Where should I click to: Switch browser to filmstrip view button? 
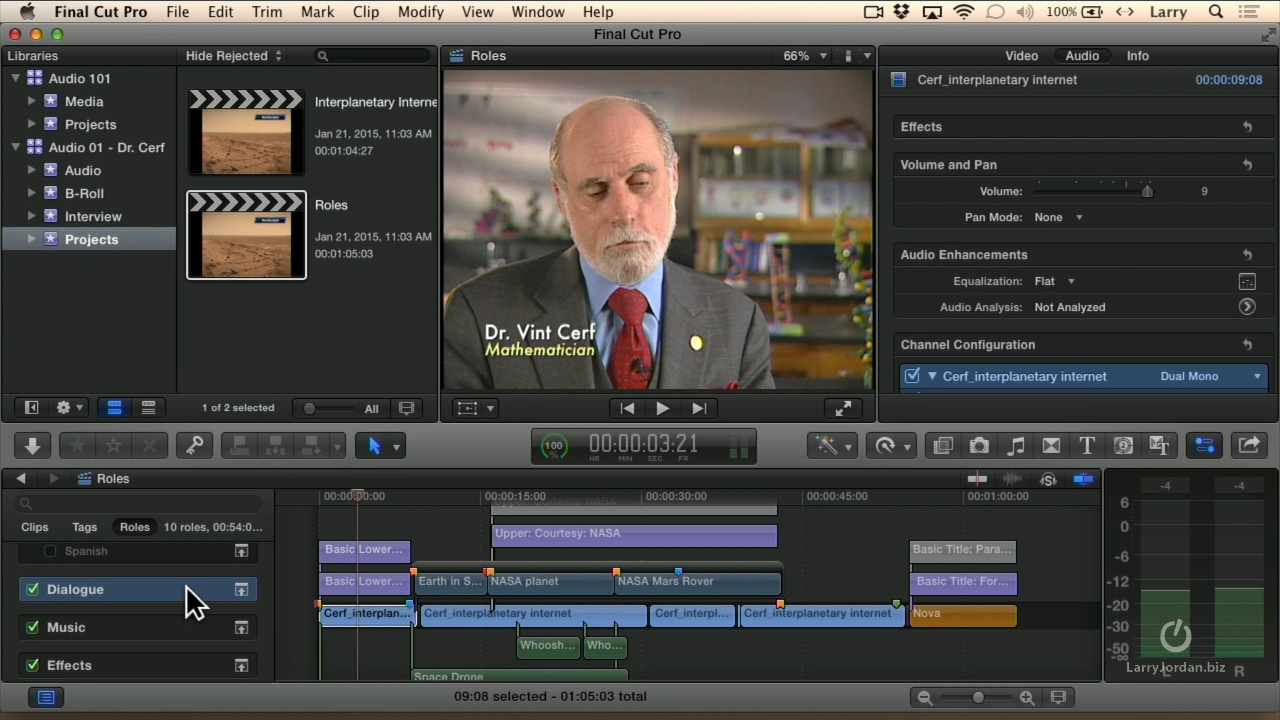114,408
